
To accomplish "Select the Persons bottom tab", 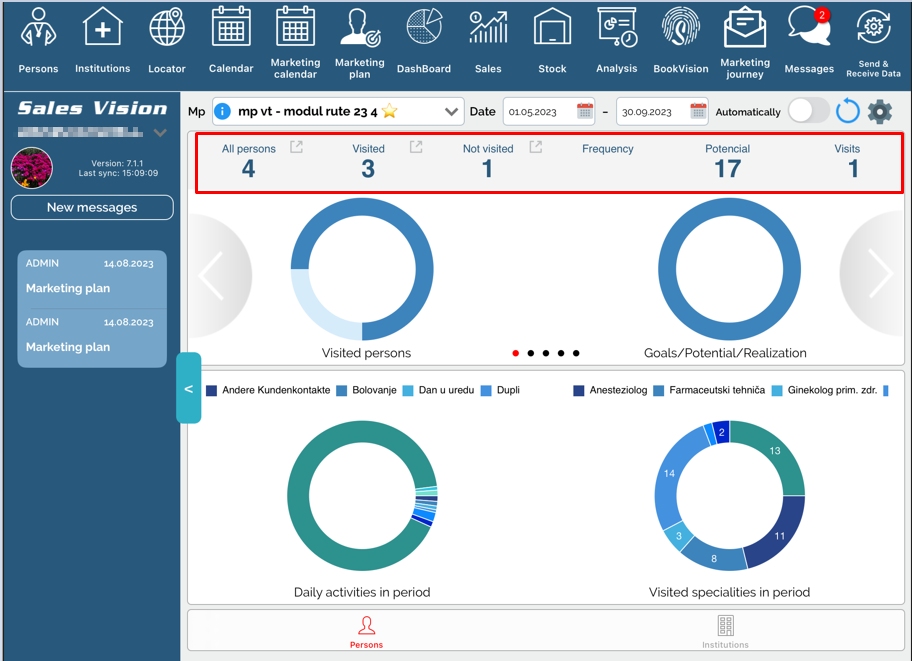I will pos(366,631).
